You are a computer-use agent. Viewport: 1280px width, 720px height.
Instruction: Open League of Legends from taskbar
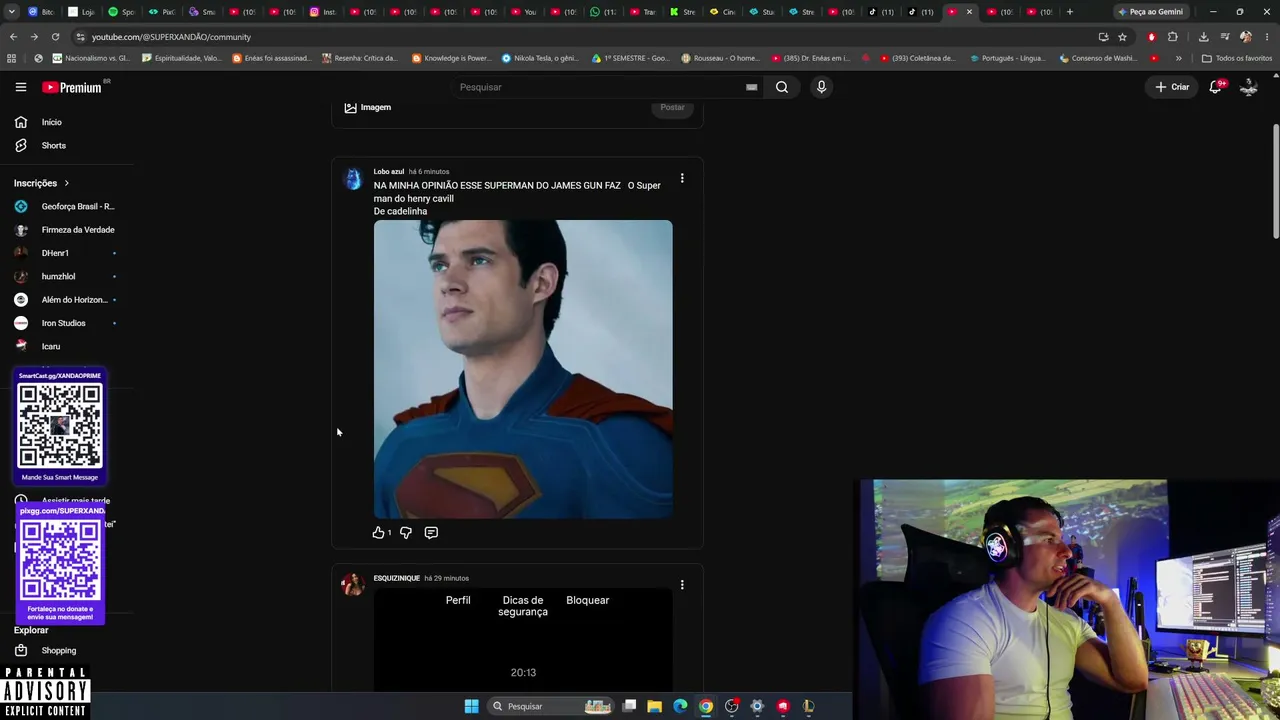808,706
